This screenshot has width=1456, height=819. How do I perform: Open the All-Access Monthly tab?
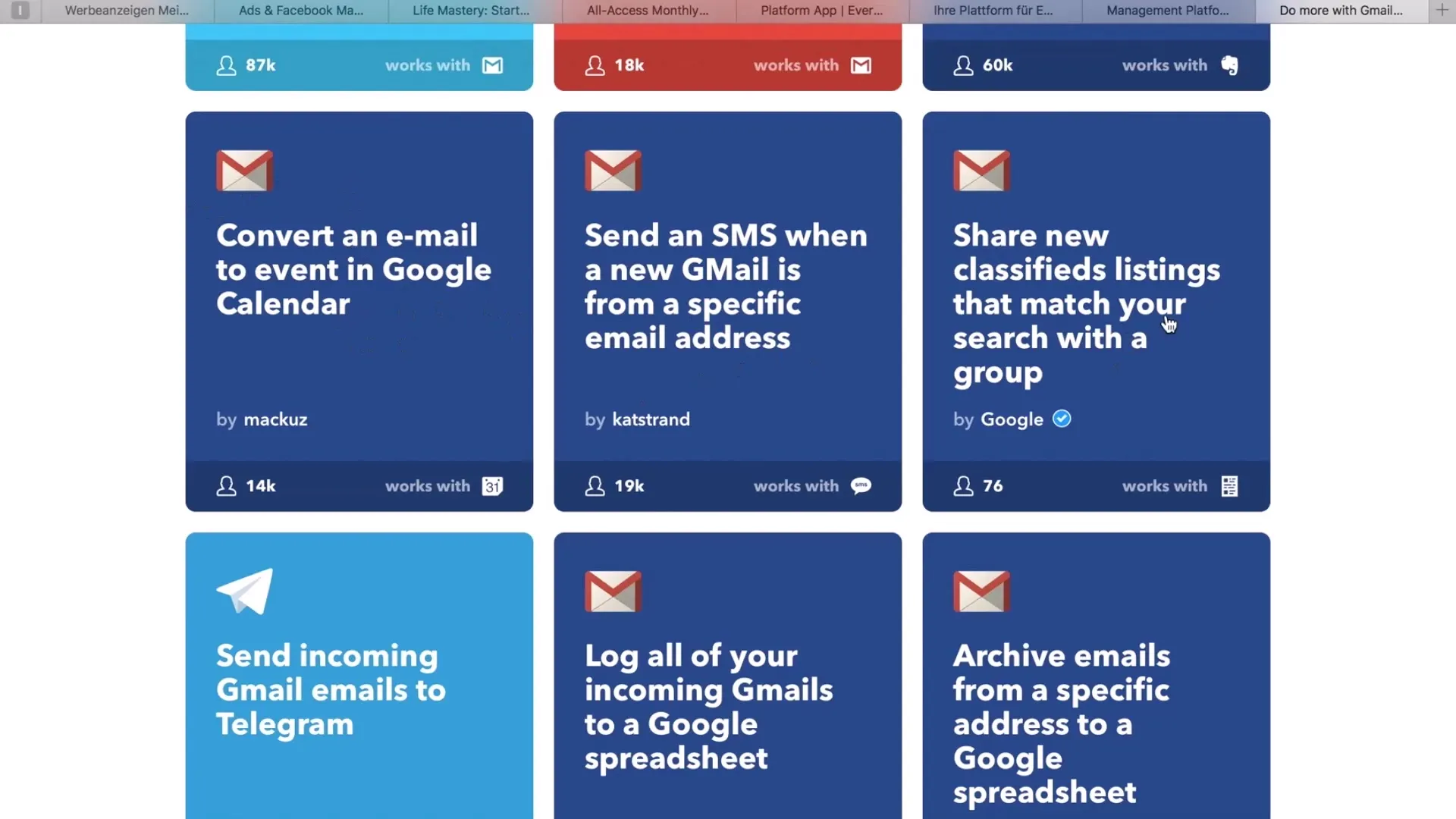pyautogui.click(x=647, y=10)
